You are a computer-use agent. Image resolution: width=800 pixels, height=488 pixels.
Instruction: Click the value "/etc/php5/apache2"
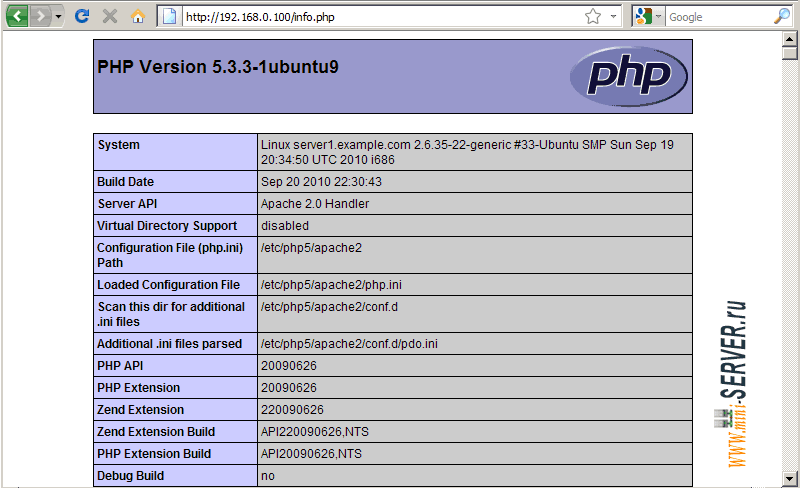[x=311, y=248]
